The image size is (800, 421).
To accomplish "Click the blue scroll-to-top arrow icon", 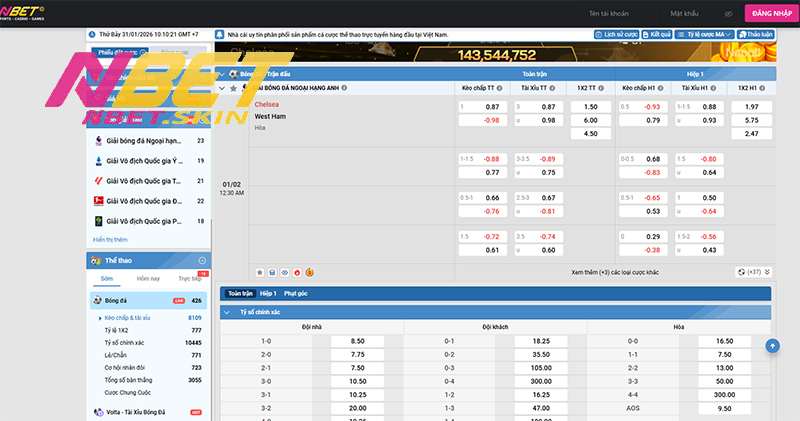I will point(772,345).
